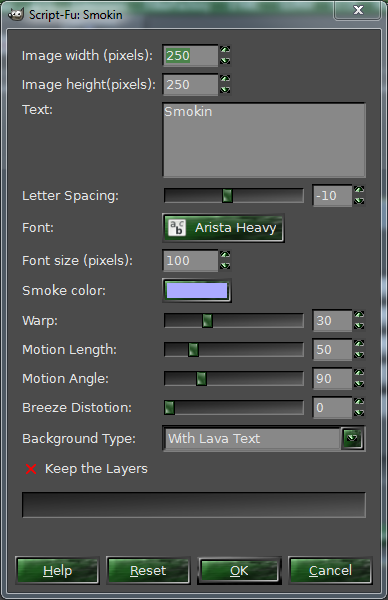388x600 pixels.
Task: Click the Text area containing Smokin
Action: coord(264,140)
